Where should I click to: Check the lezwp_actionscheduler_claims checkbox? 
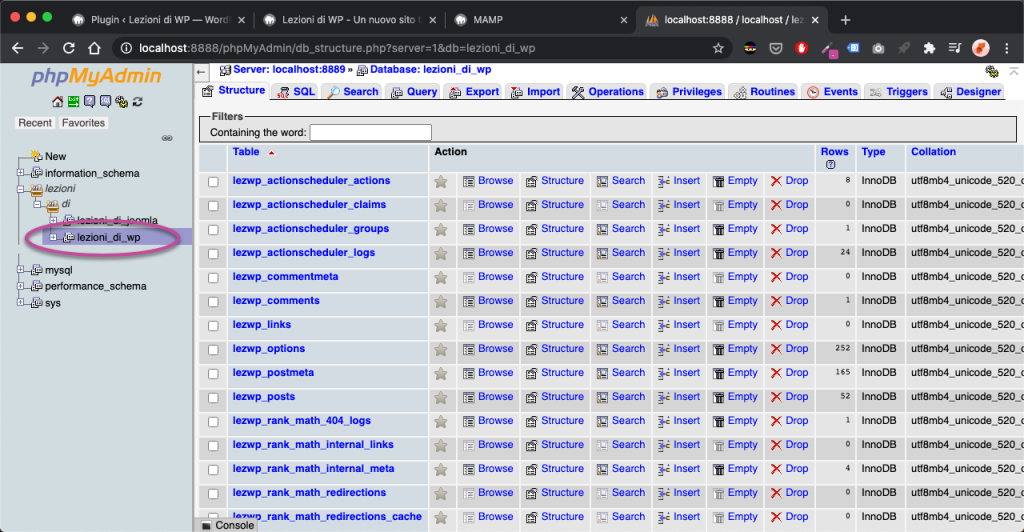(214, 206)
